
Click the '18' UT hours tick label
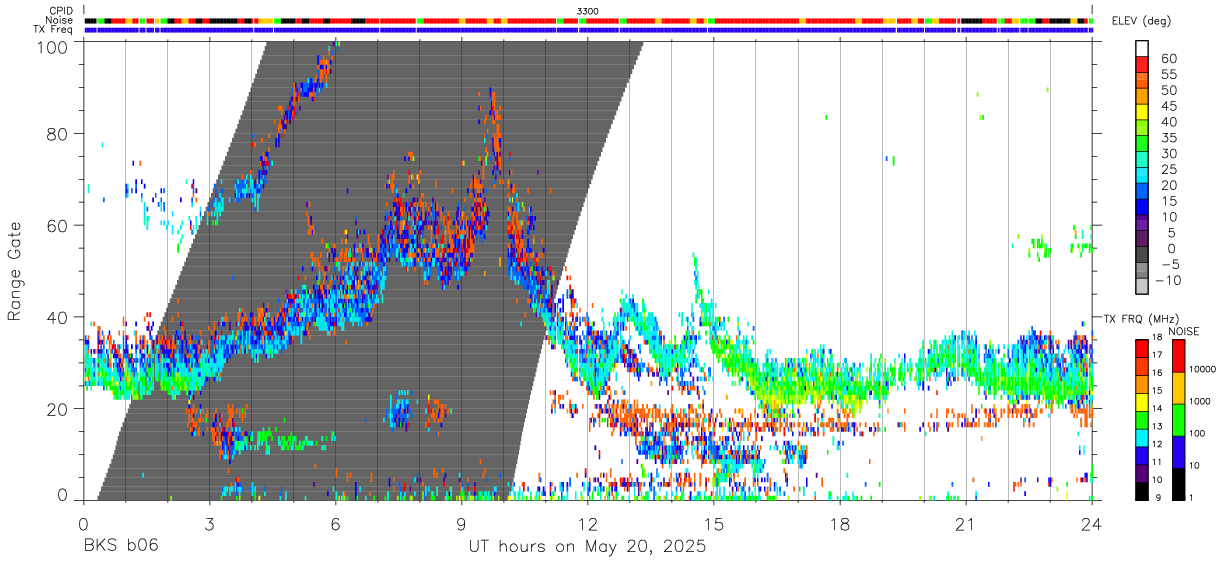tap(840, 524)
